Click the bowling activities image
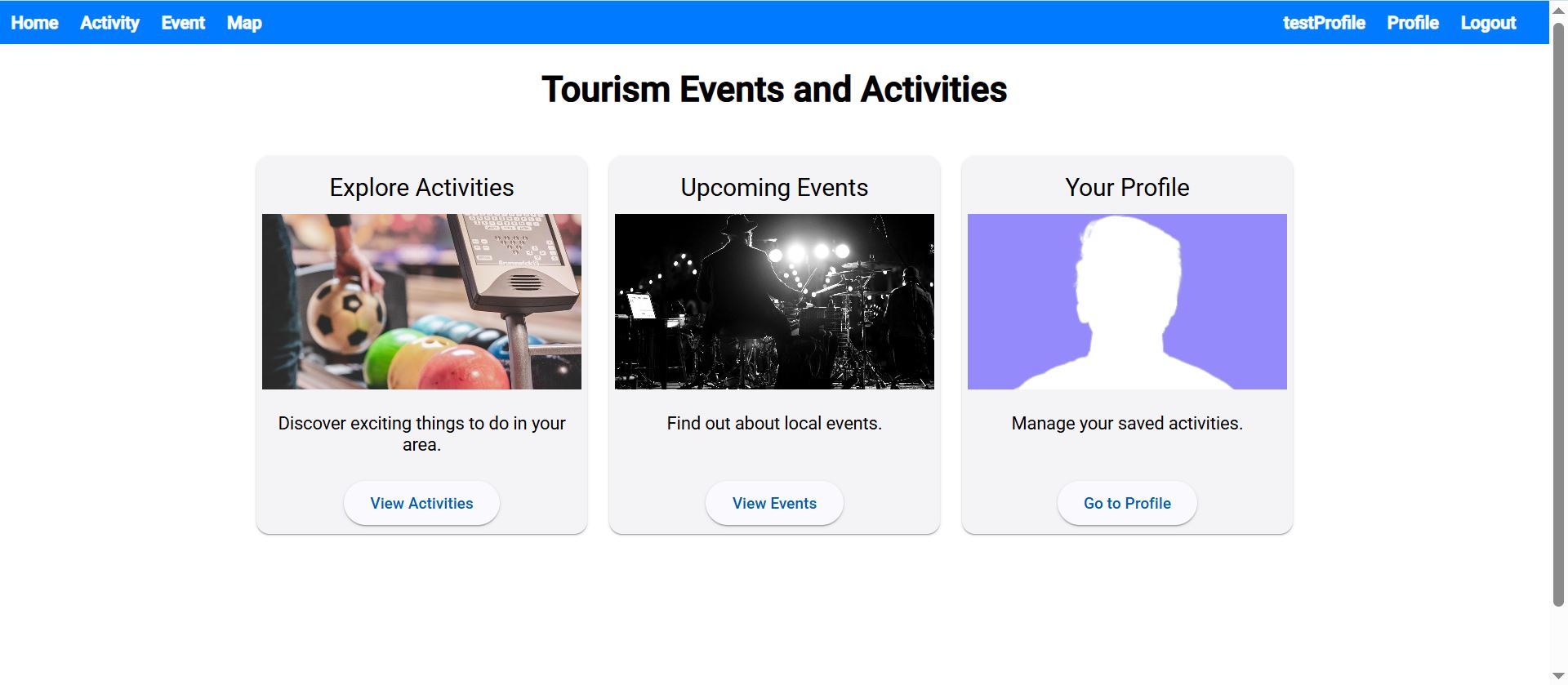The image size is (1568, 685). point(421,301)
